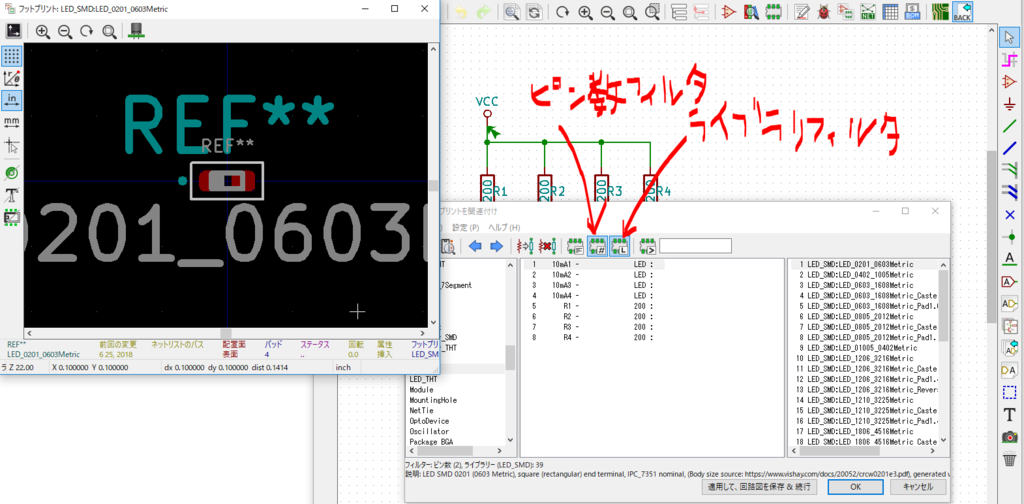Toggle the library filter

[619, 246]
